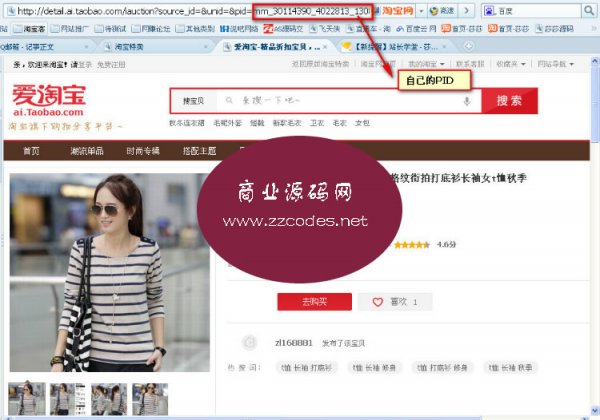Click the vertical scrollbar up arrow
This screenshot has height=420, width=600.
(x=595, y=61)
